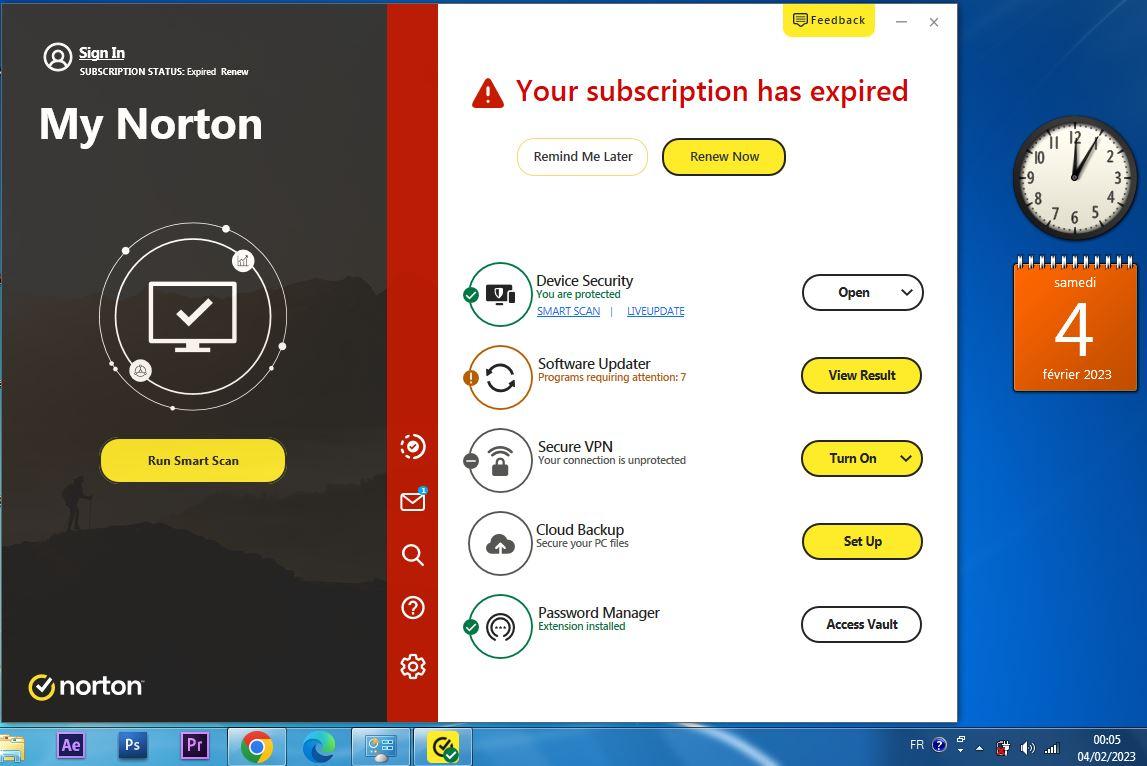
Task: Open the help question mark sidebar icon
Action: pyautogui.click(x=413, y=607)
